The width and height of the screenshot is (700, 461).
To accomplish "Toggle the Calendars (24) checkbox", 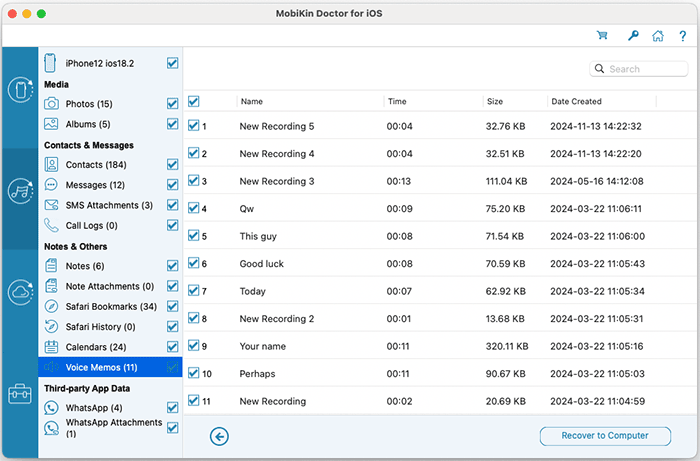I will pos(172,346).
